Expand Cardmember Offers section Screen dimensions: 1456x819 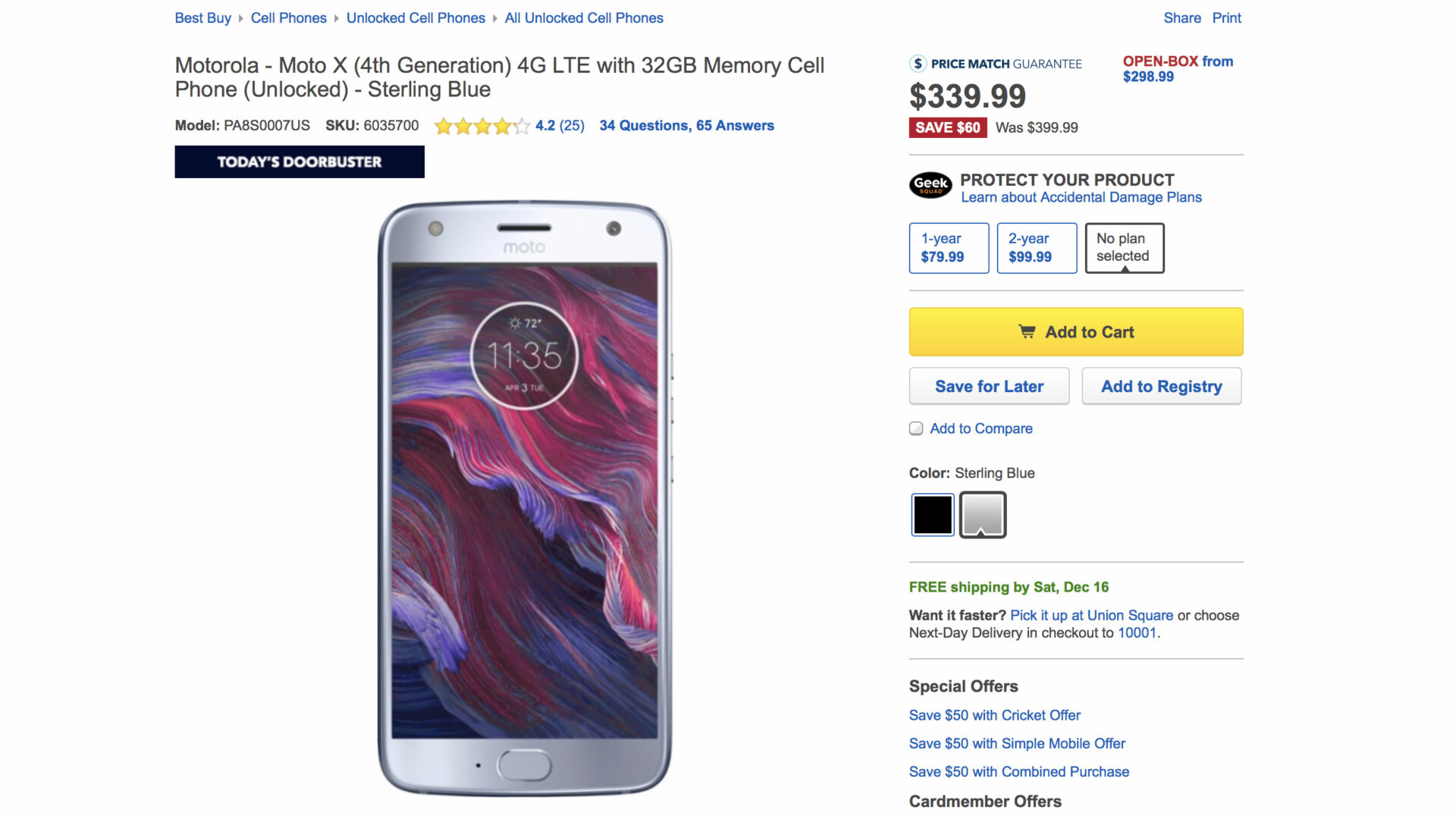point(985,801)
